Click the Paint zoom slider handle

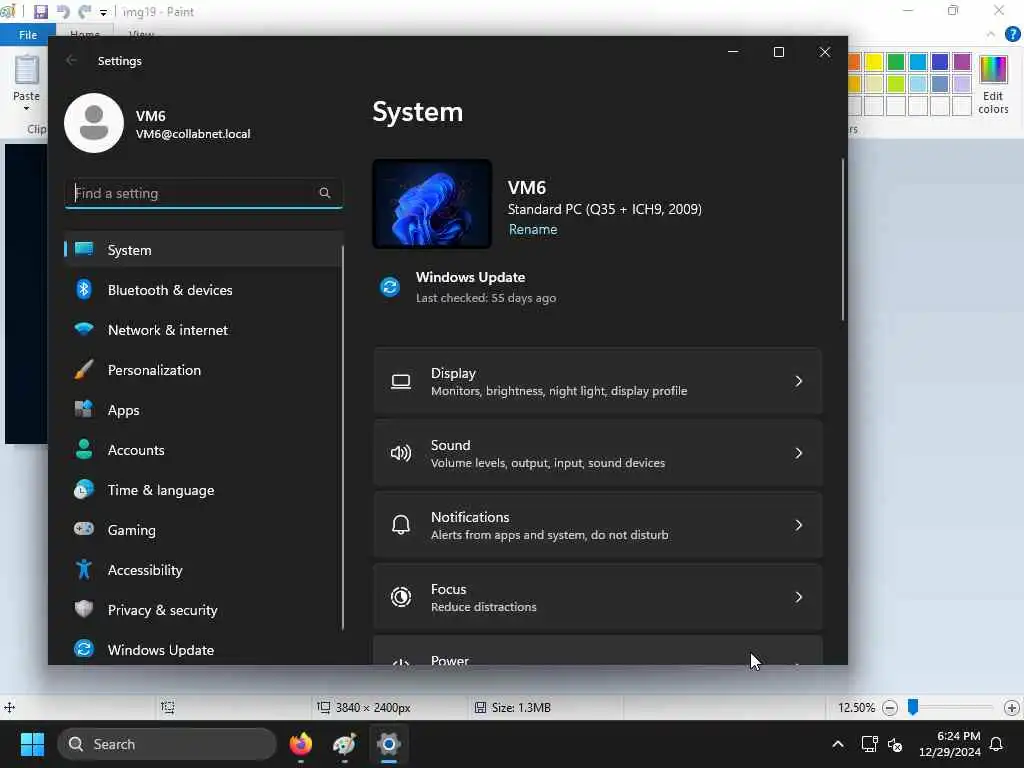click(913, 707)
